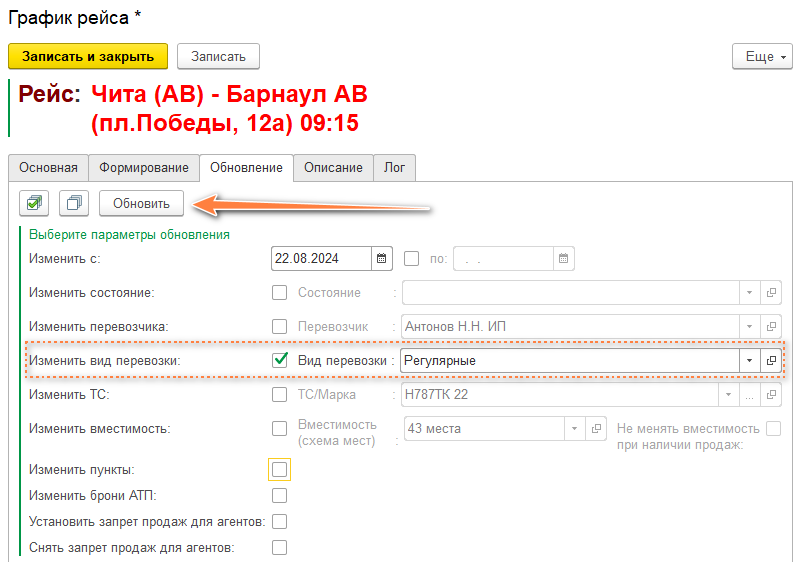Enable the Изменить брони АТП checkbox

[280, 495]
